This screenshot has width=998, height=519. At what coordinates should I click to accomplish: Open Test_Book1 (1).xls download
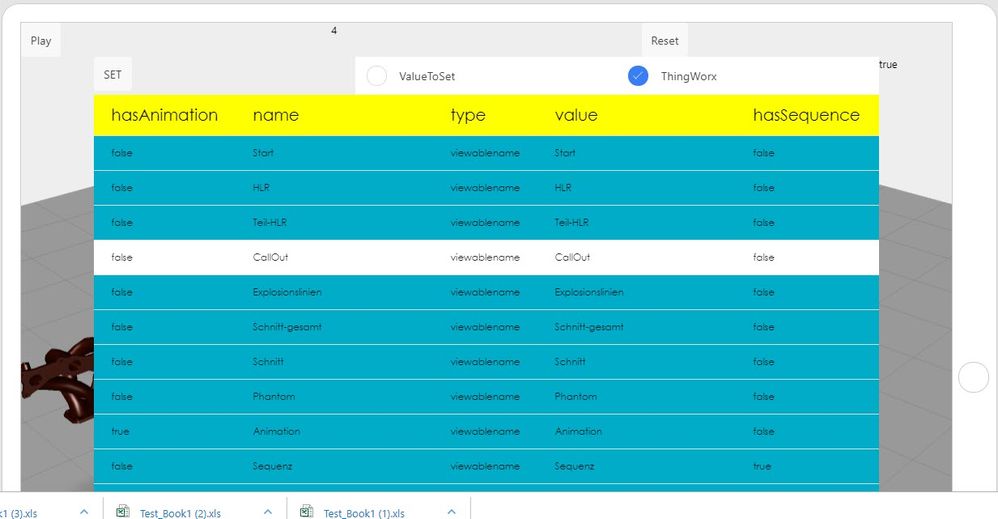363,513
